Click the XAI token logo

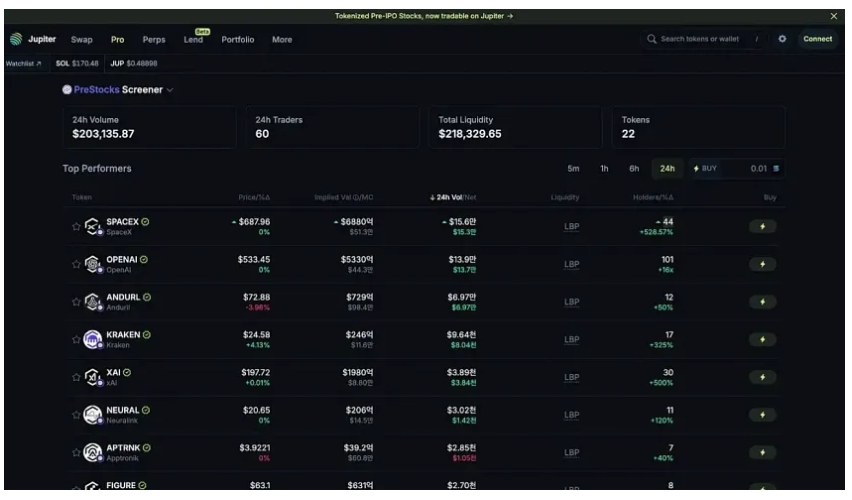[93, 377]
